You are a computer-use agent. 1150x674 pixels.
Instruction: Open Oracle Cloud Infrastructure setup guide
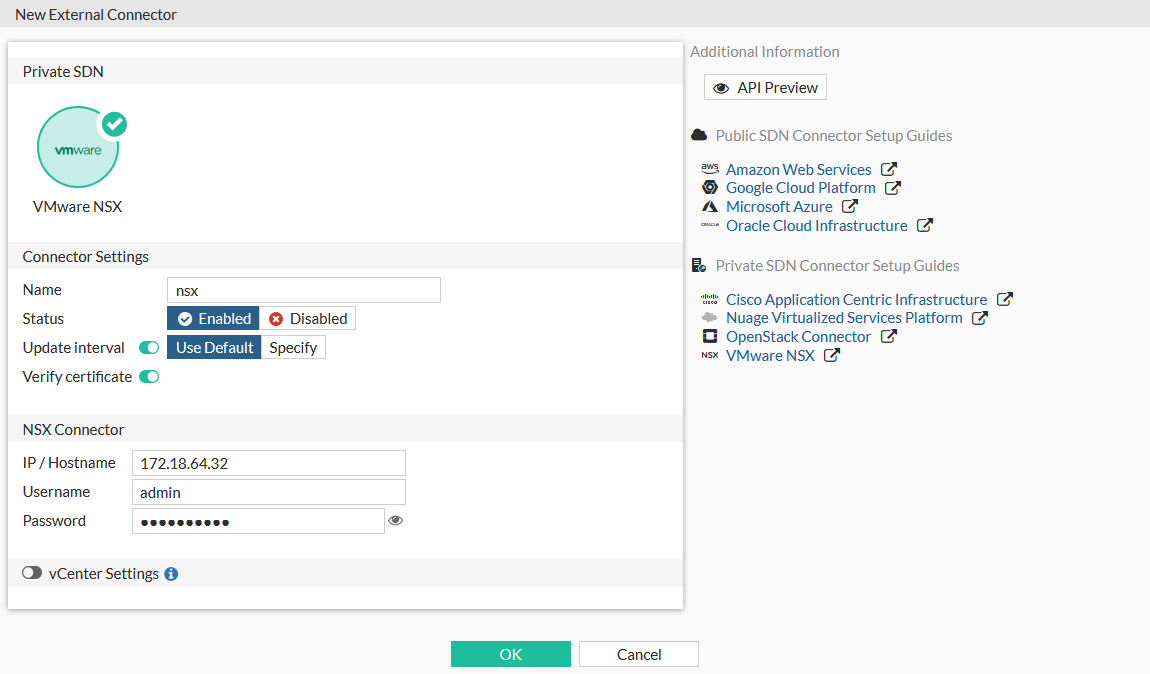click(816, 226)
